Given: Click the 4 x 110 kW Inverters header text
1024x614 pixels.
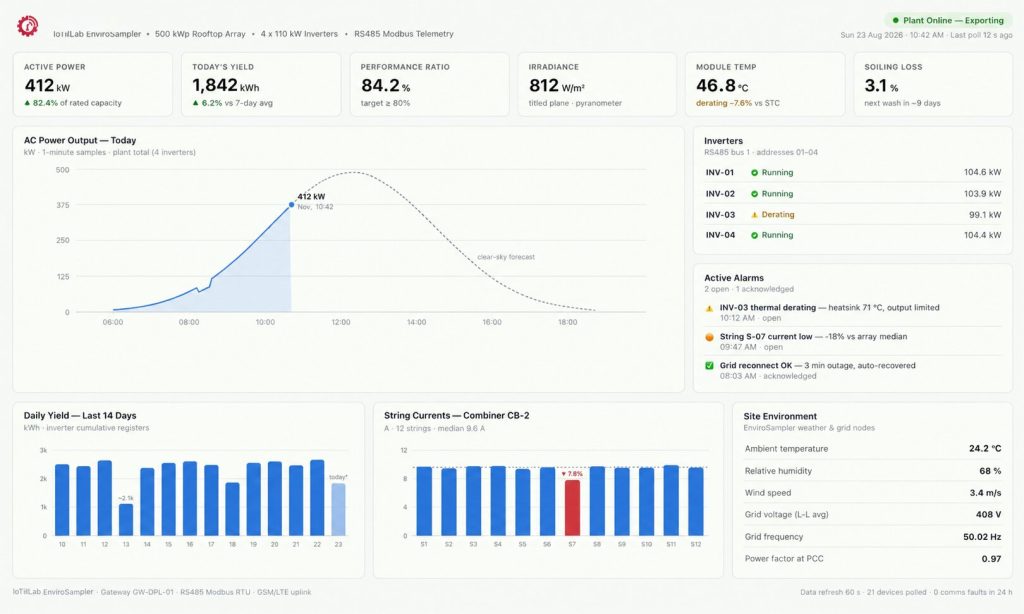Looking at the screenshot, I should (299, 34).
